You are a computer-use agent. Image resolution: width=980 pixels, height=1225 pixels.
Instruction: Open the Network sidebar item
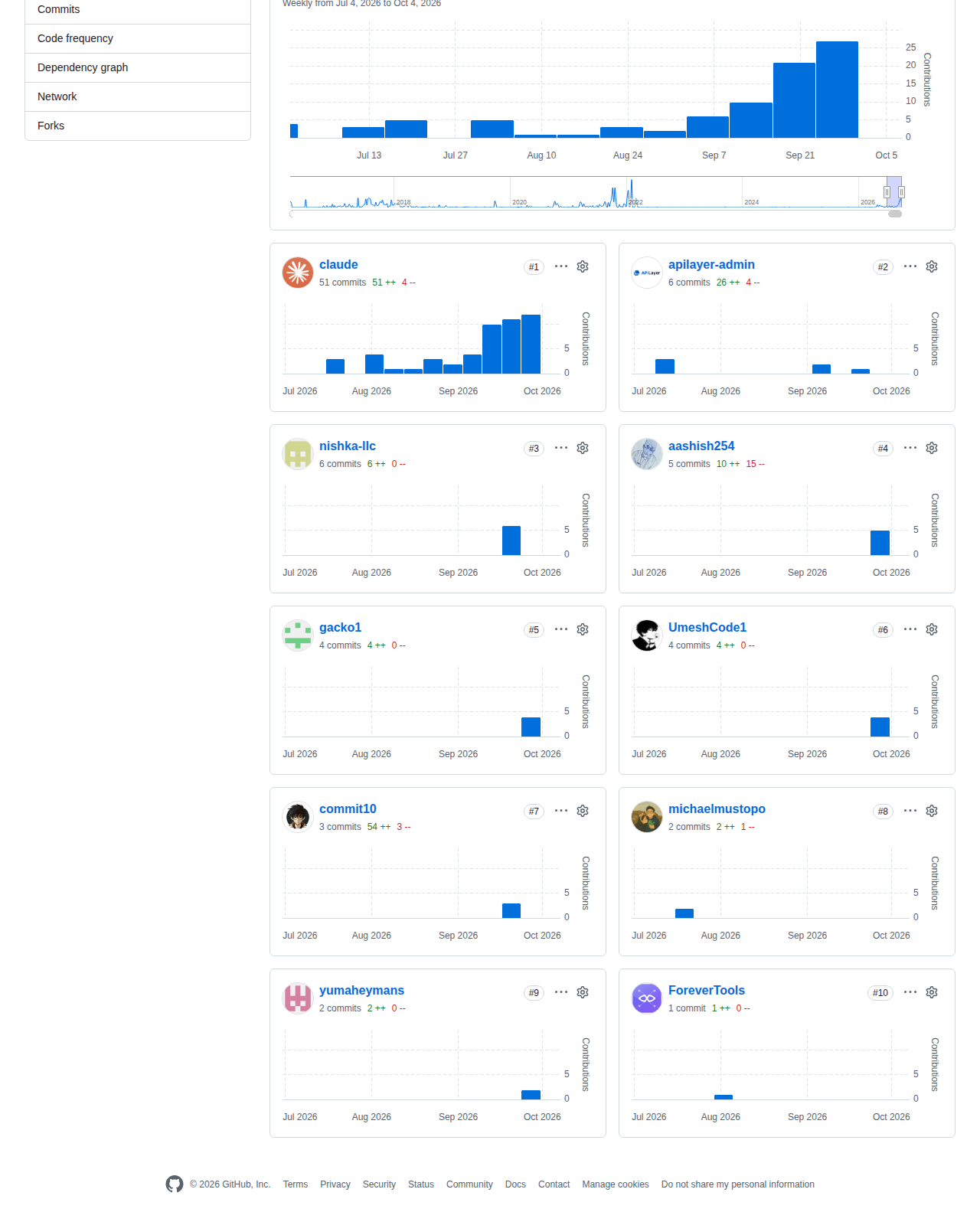[x=138, y=96]
